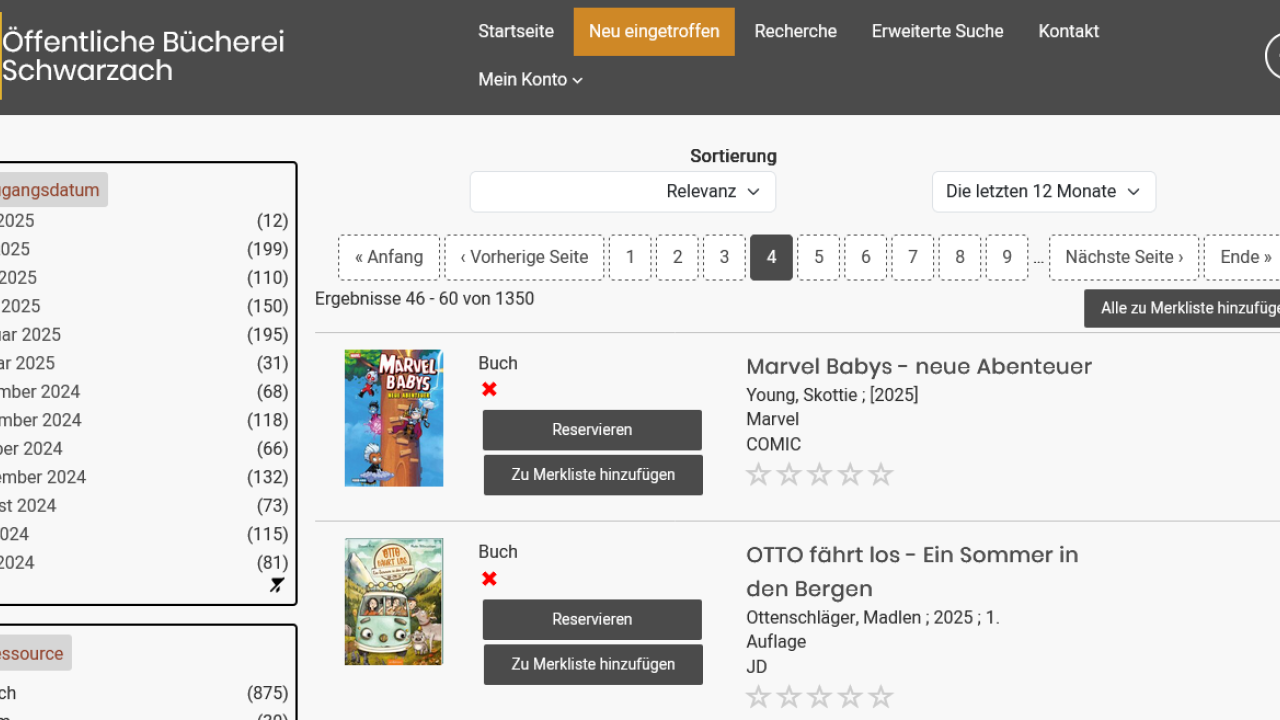Click 'Ergebnisse 46 - 60 von 1350' text
Screen dimensions: 1280x720
[424, 299]
